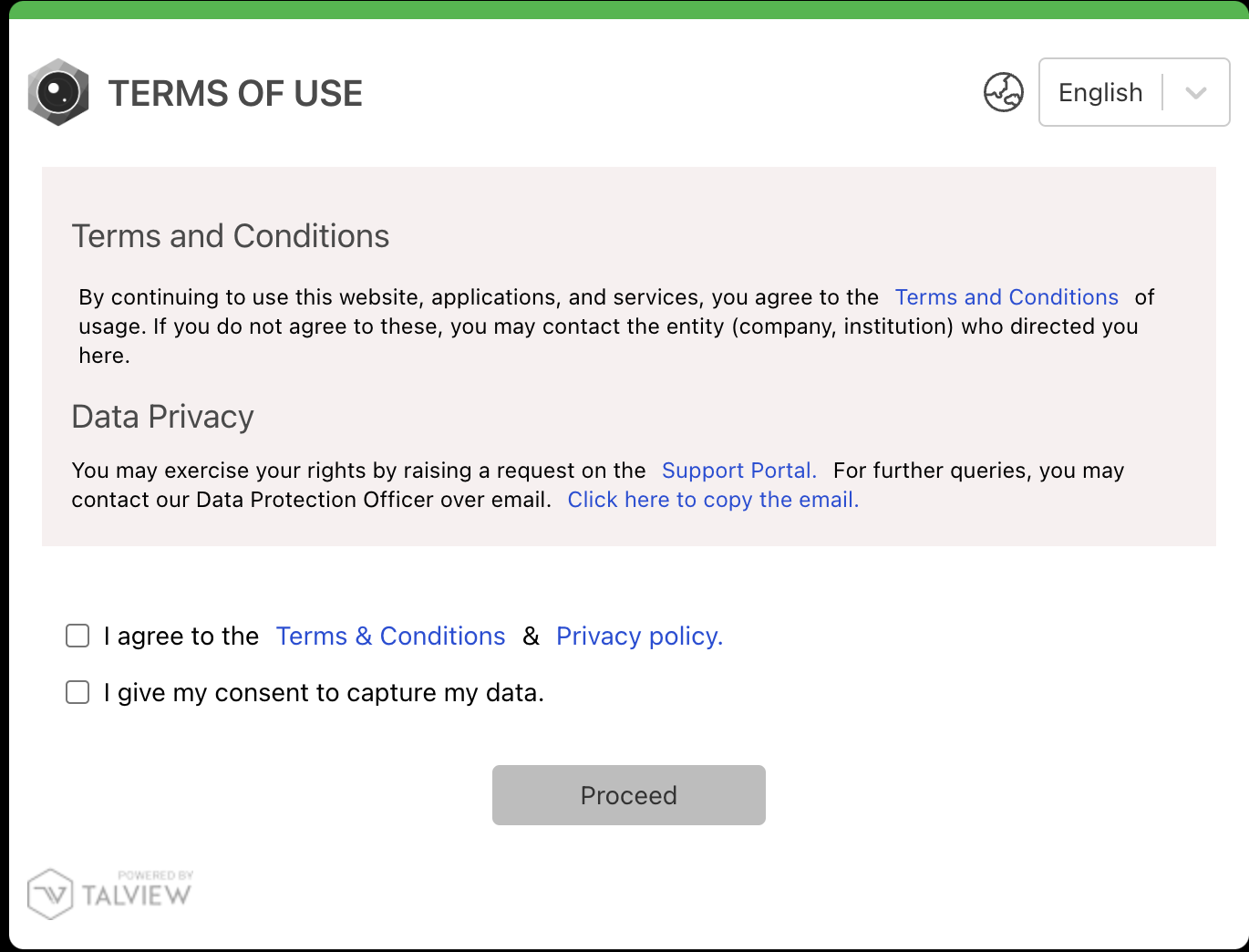Viewport: 1249px width, 952px height.
Task: Click the Proceed button
Action: click(x=629, y=795)
